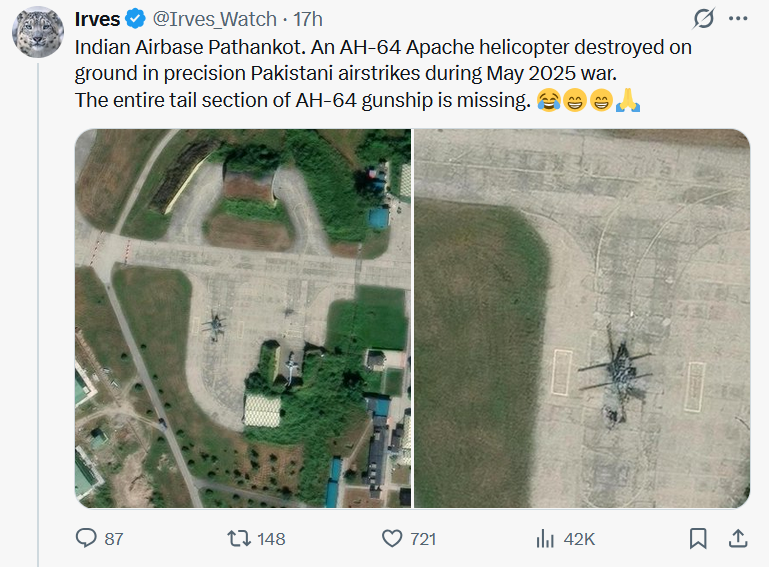Open the right close-up helicopter image
Viewport: 769px width, 567px height.
[x=582, y=318]
